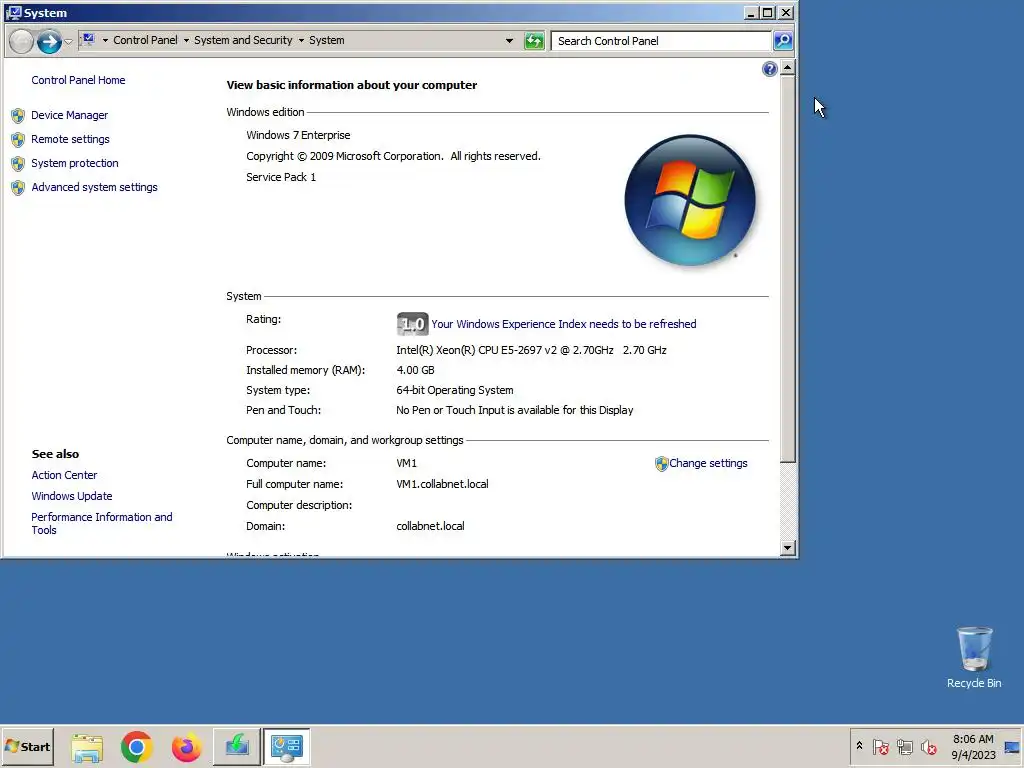Image resolution: width=1024 pixels, height=768 pixels.
Task: Show hidden system tray icons
Action: point(859,746)
